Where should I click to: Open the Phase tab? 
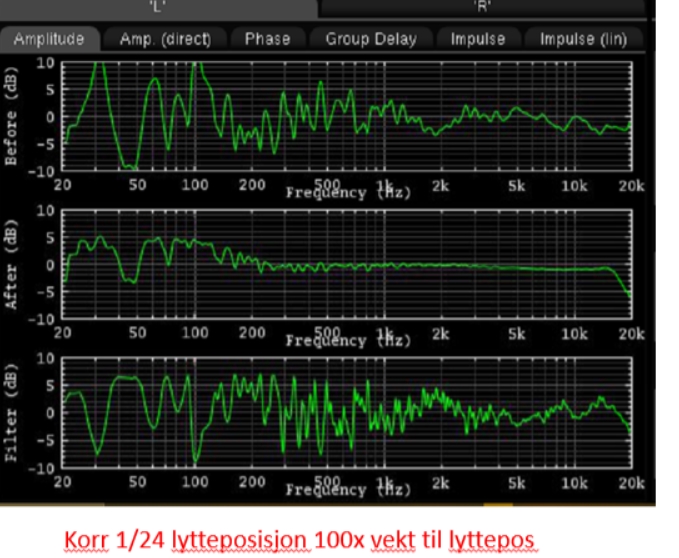pyautogui.click(x=268, y=39)
